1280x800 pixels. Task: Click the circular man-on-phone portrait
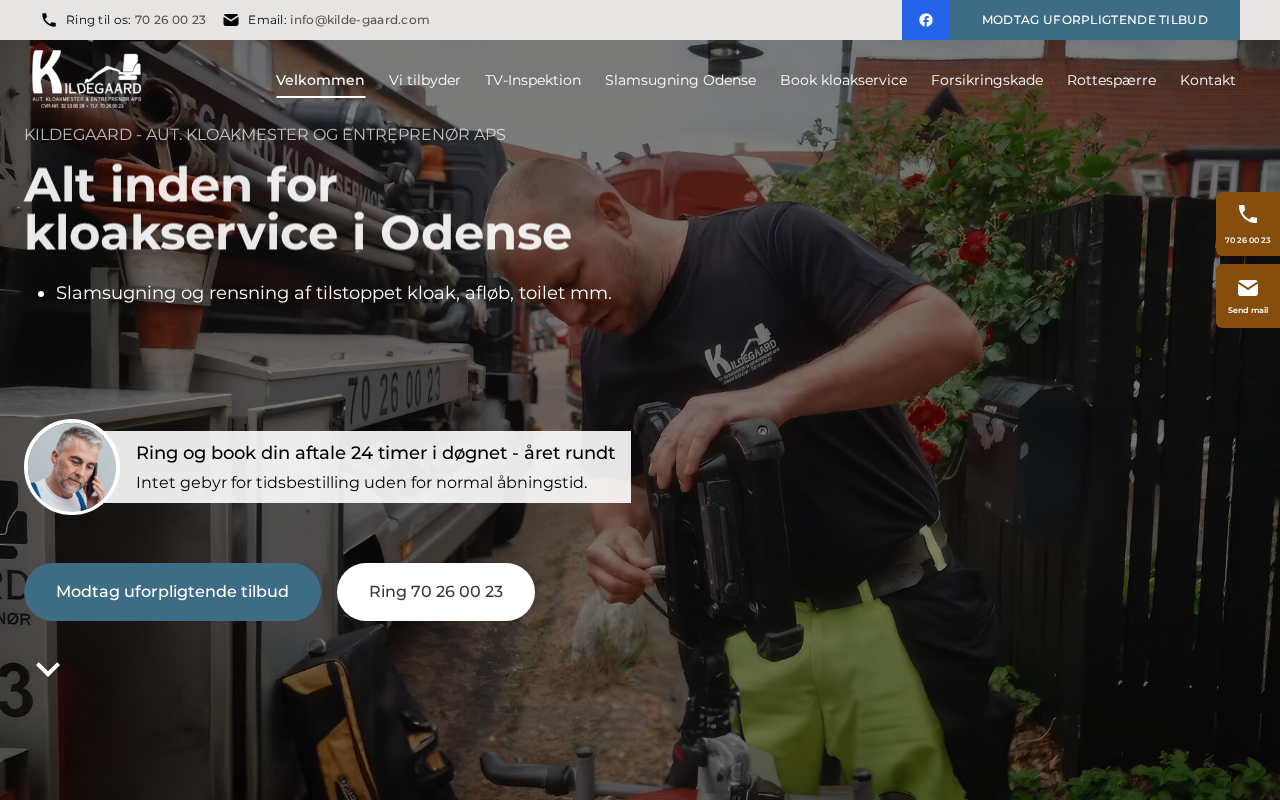point(72,467)
